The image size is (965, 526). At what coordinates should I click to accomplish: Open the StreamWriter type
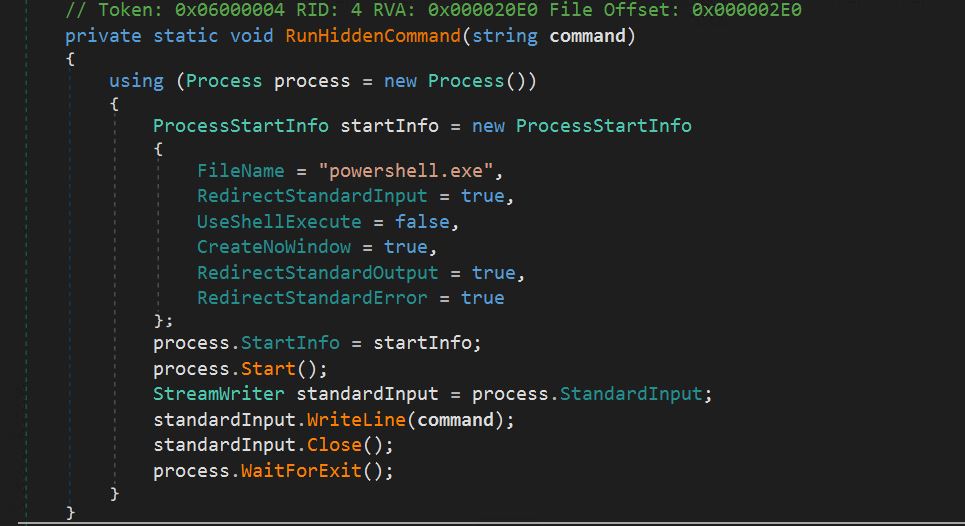click(218, 394)
